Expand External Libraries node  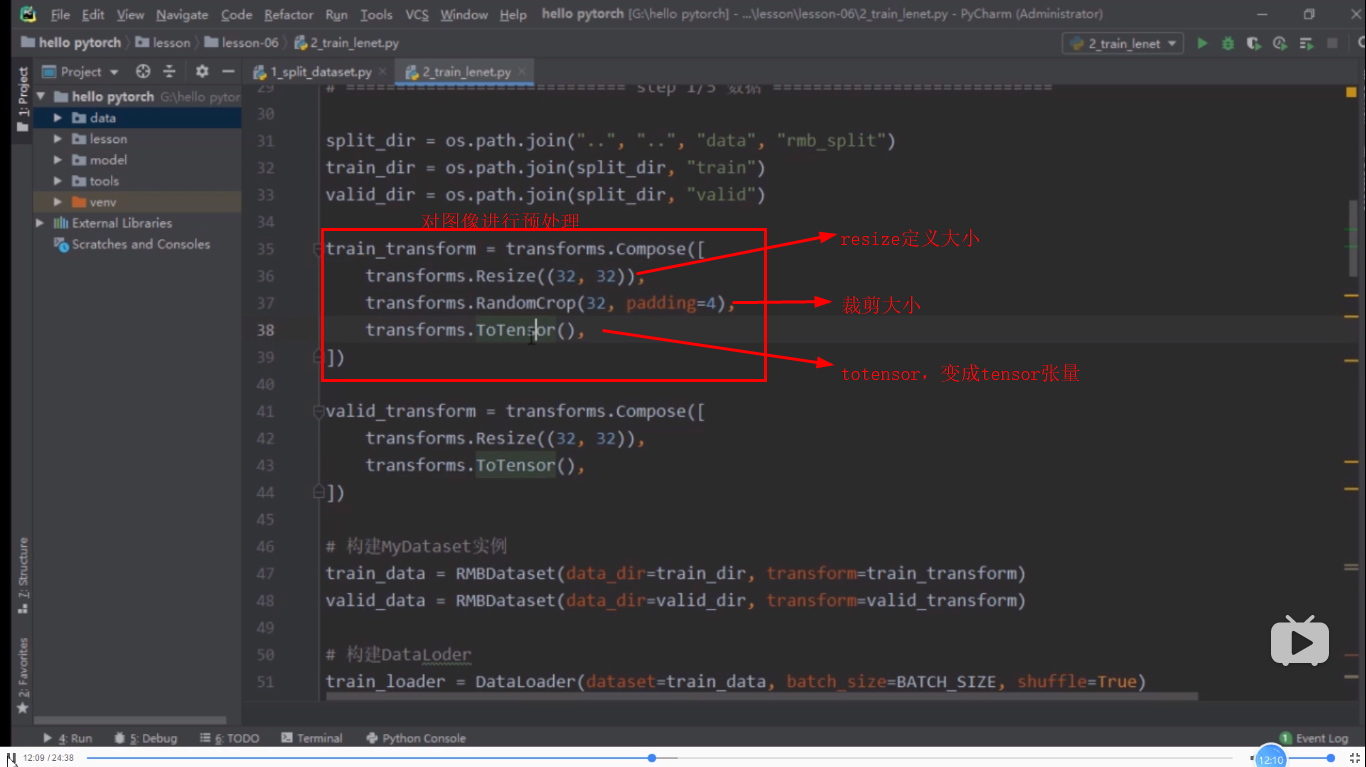click(x=42, y=223)
